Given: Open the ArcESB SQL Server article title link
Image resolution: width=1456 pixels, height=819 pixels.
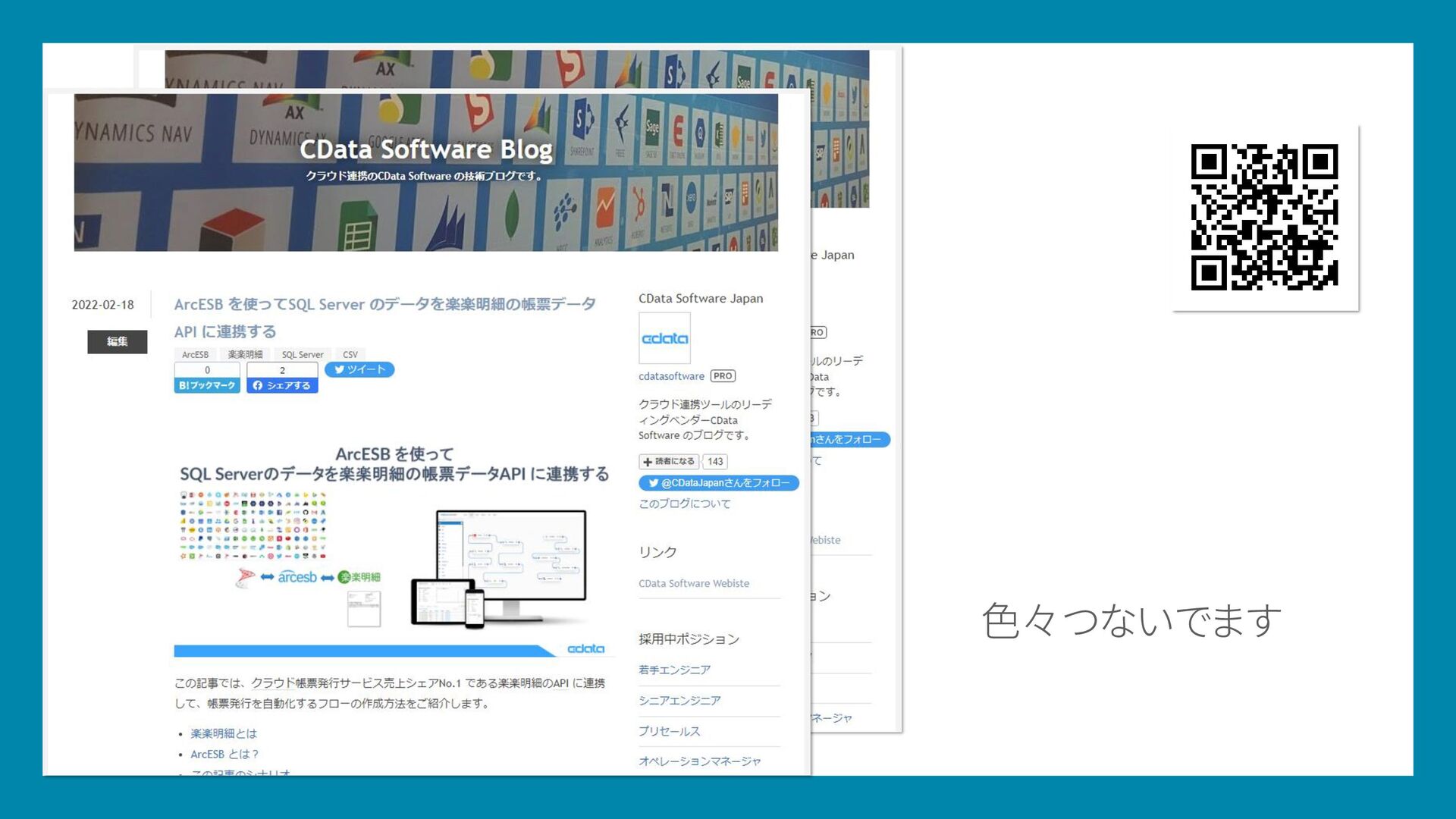Looking at the screenshot, I should coord(384,318).
